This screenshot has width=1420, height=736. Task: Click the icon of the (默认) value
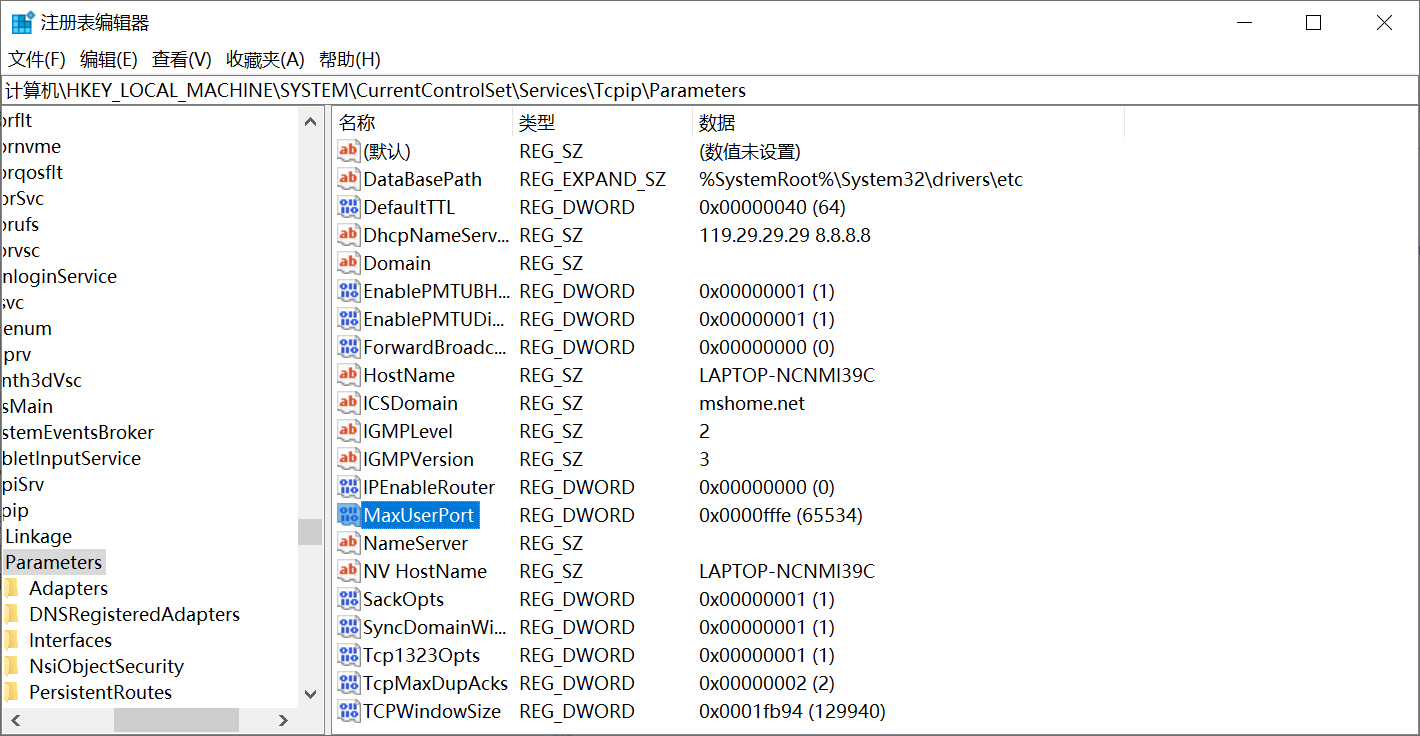click(x=348, y=151)
